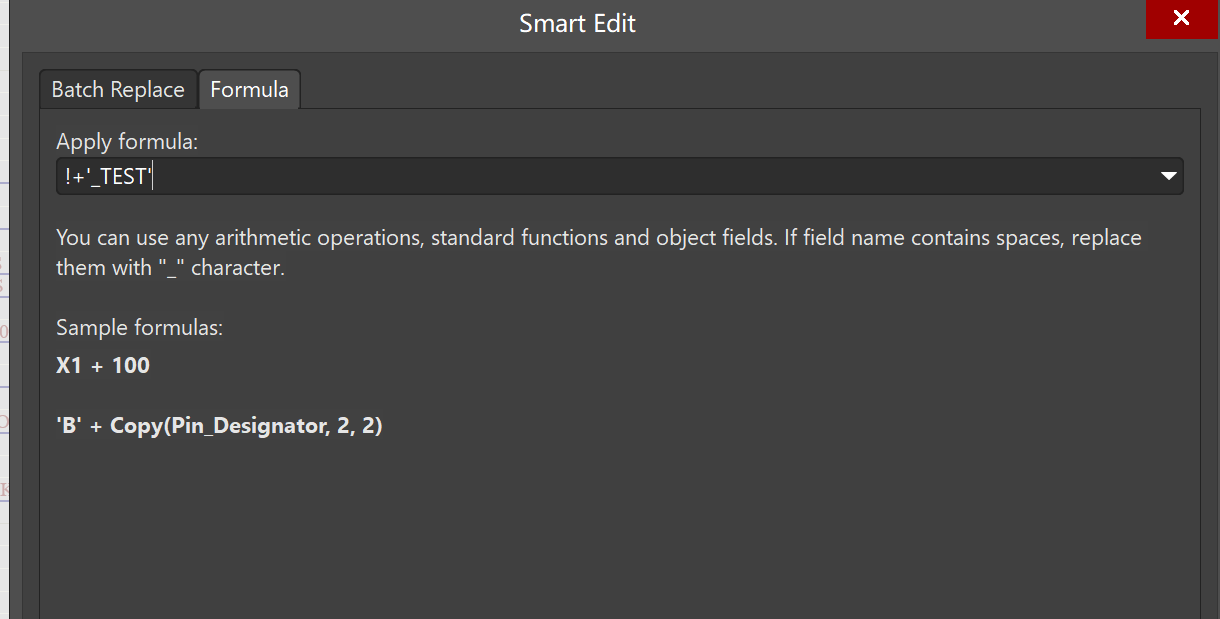Click the empty panel area below the samples

(600, 530)
